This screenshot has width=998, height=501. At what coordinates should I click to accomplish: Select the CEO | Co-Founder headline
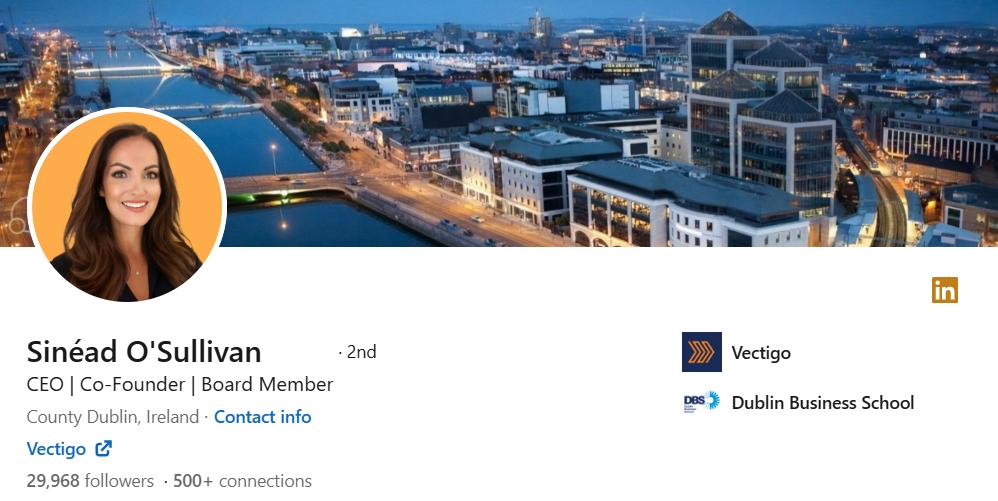pos(106,385)
